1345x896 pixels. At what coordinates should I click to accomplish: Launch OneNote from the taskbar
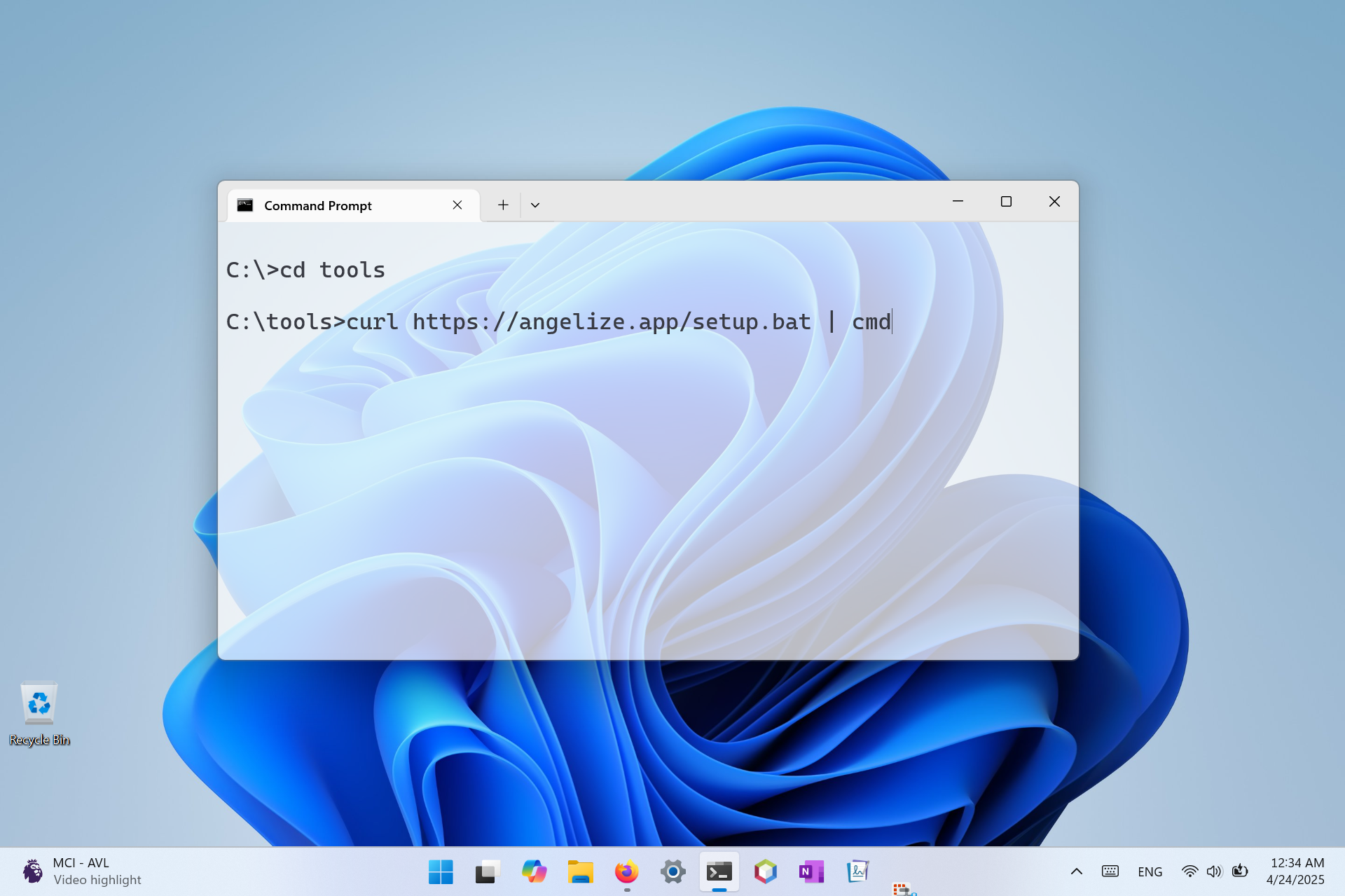coord(812,871)
